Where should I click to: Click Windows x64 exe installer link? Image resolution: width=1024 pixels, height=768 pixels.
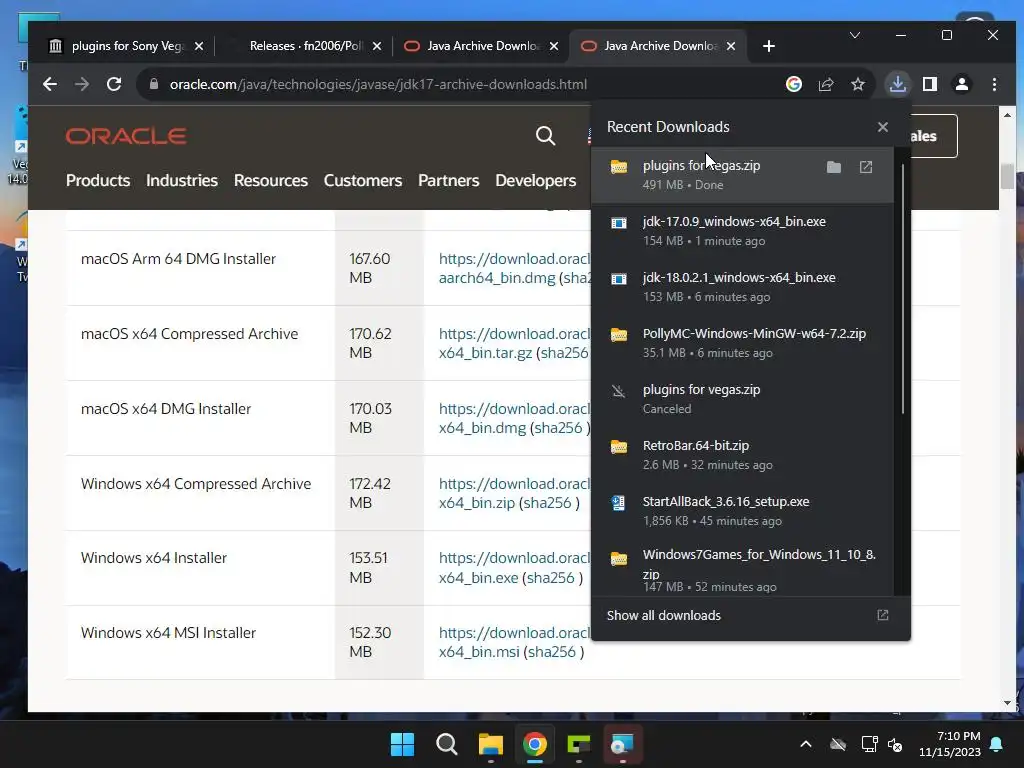514,568
